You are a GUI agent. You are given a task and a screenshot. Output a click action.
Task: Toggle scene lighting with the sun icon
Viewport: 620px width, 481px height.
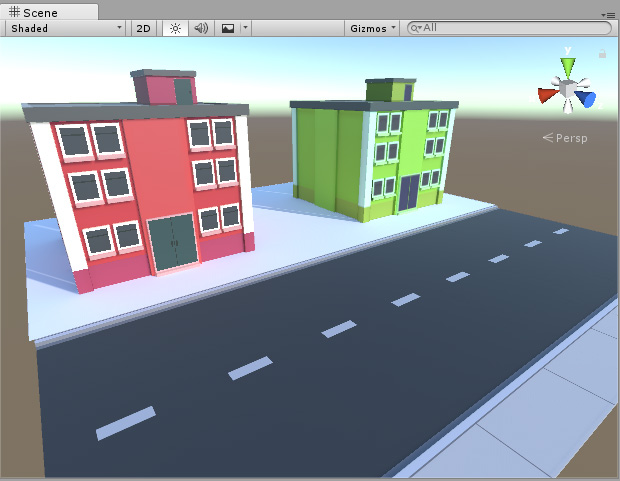click(x=175, y=28)
